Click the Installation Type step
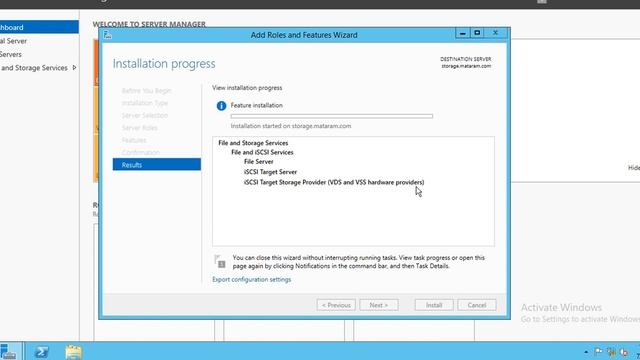640x360 pixels. (x=144, y=103)
